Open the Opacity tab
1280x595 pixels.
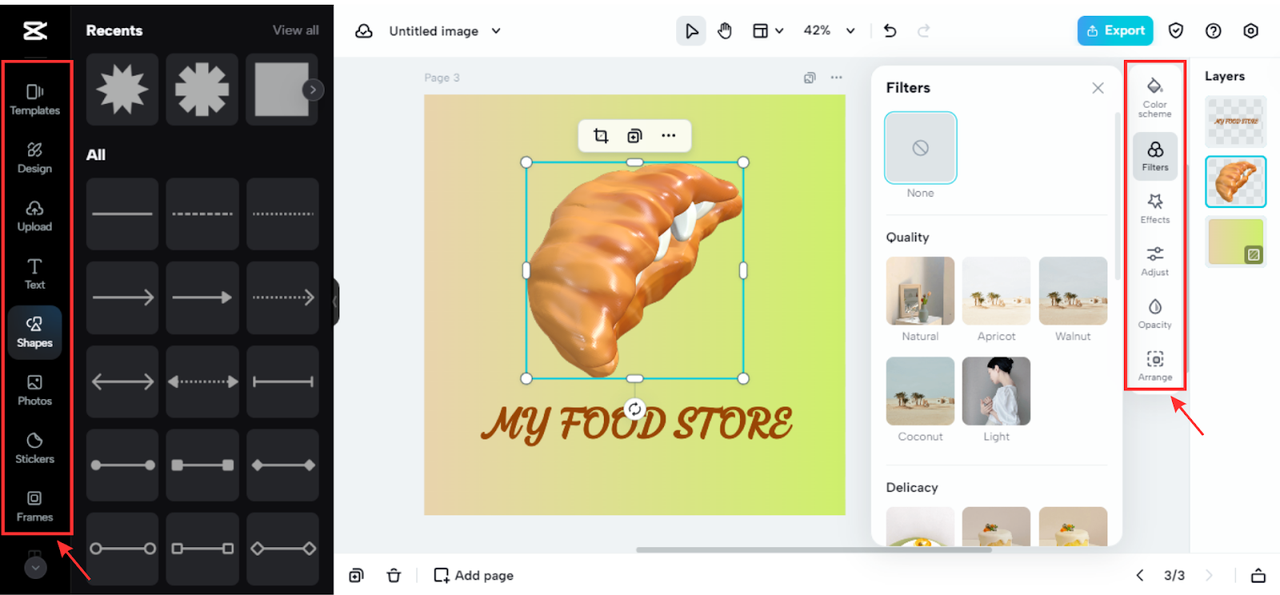point(1155,313)
